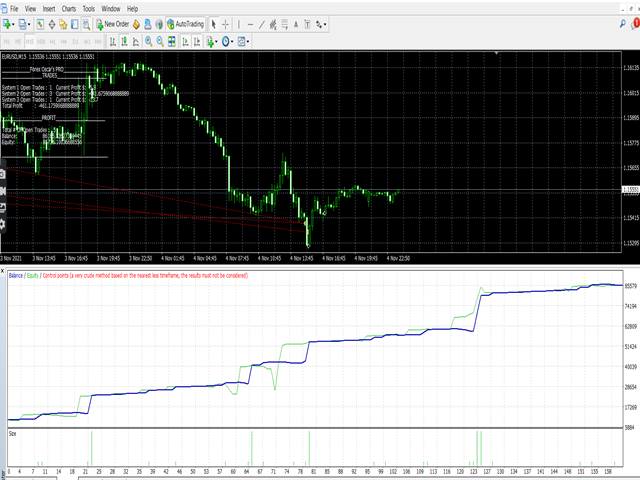Click the zoom in magnifier icon

click(149, 42)
